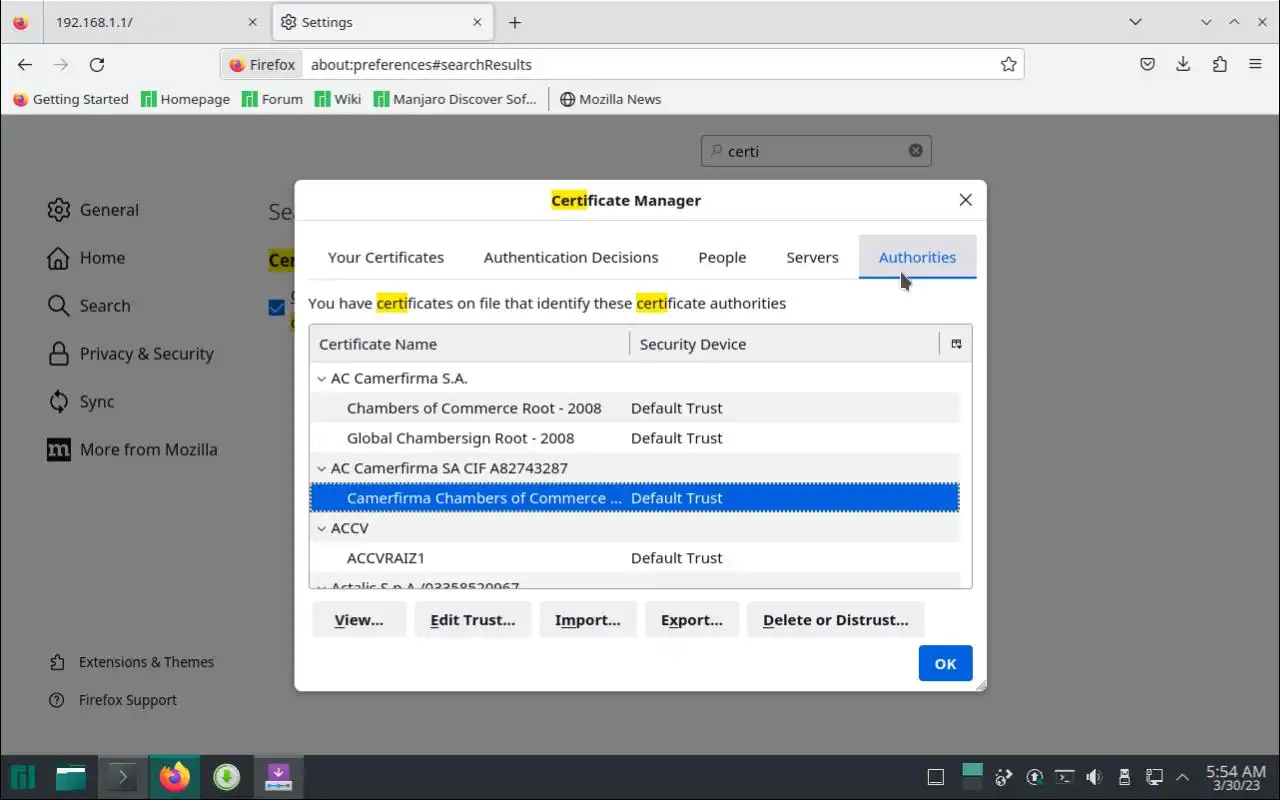
Task: Open the Firefox Support link
Action: coord(113,700)
